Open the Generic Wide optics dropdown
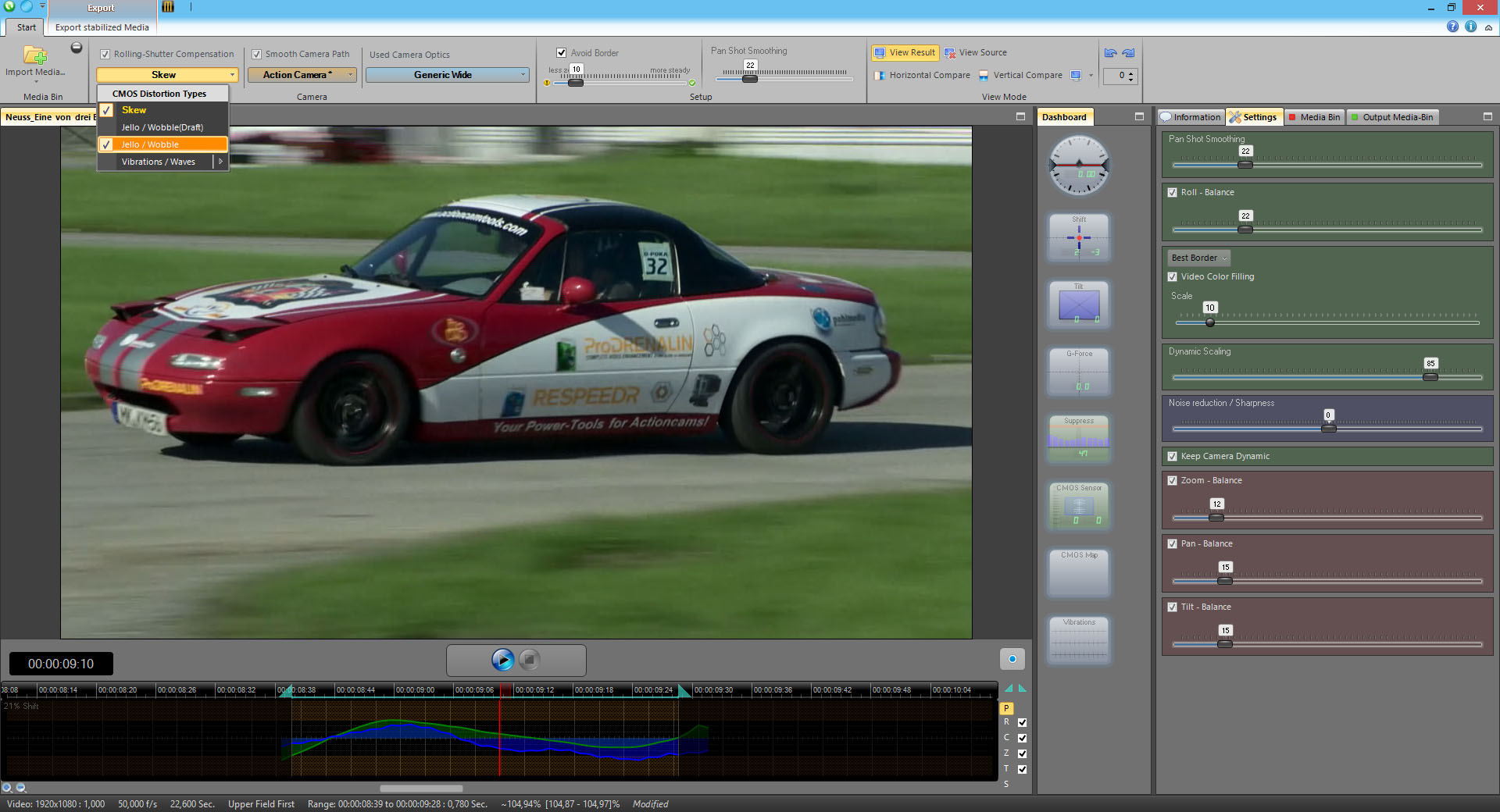The width and height of the screenshot is (1500, 812). [448, 75]
